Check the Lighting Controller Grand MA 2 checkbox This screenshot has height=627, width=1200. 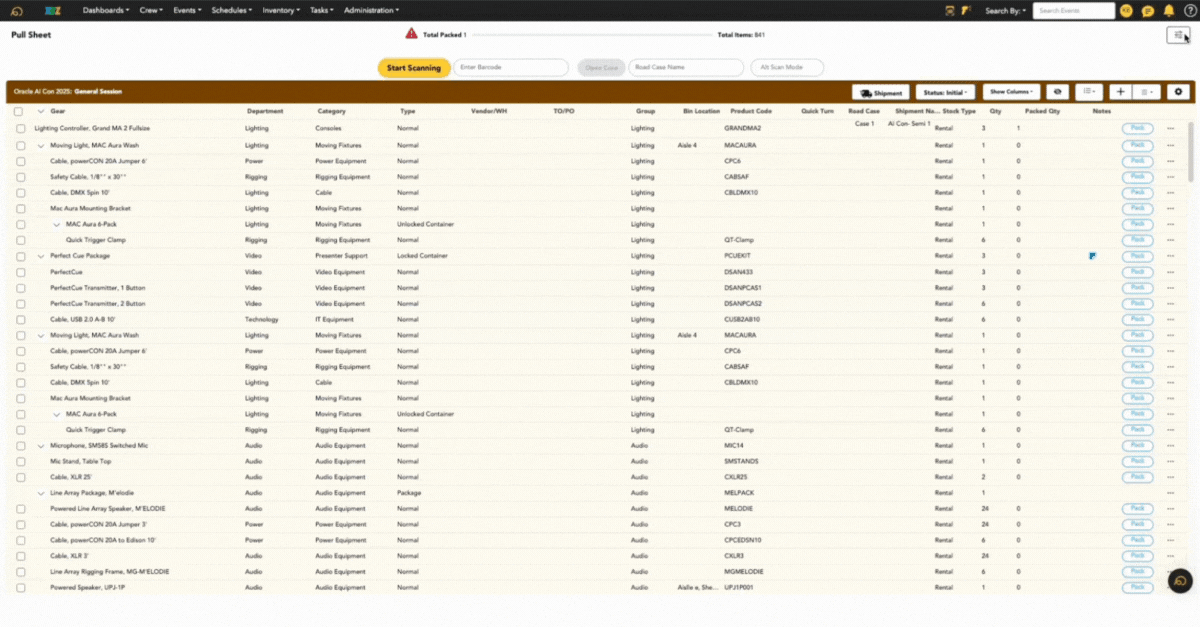coord(19,129)
